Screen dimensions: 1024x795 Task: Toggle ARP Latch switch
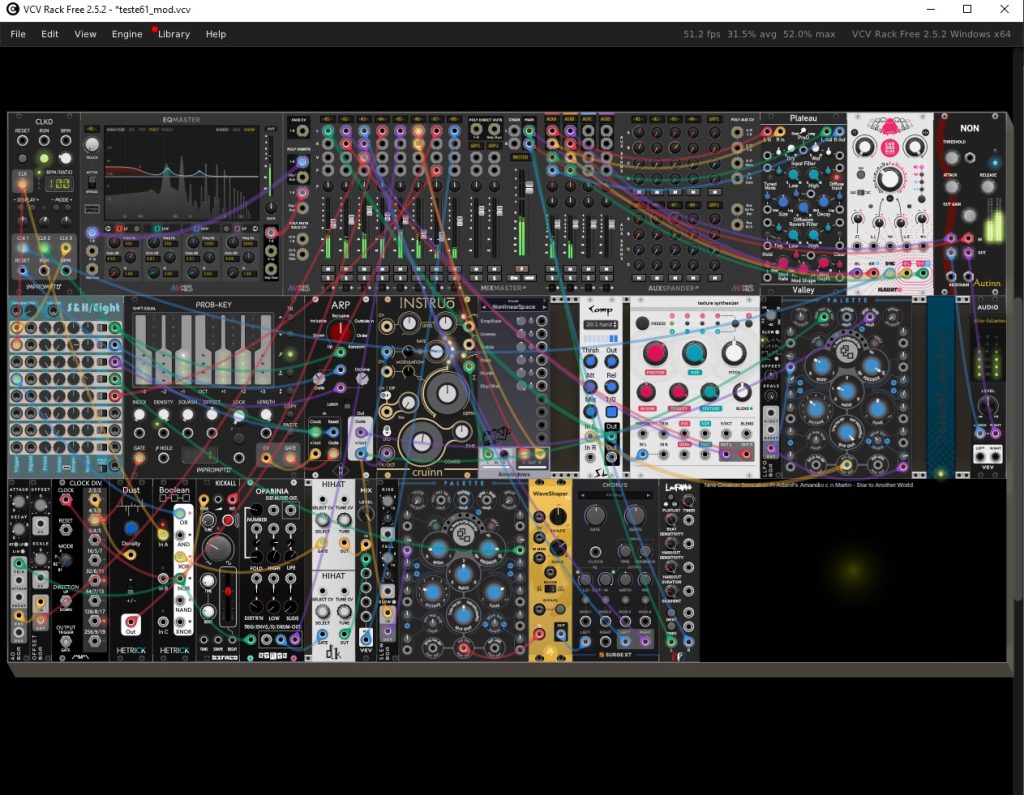click(x=347, y=405)
